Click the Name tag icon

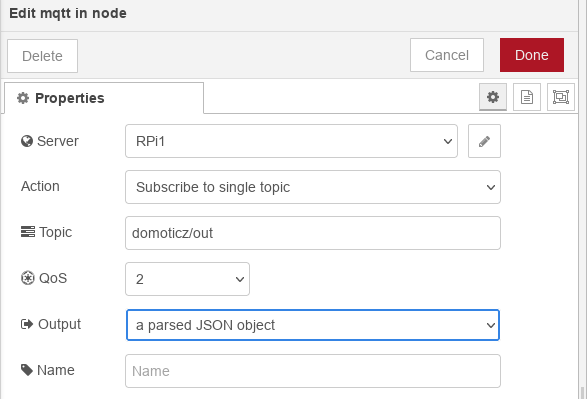pyautogui.click(x=27, y=370)
